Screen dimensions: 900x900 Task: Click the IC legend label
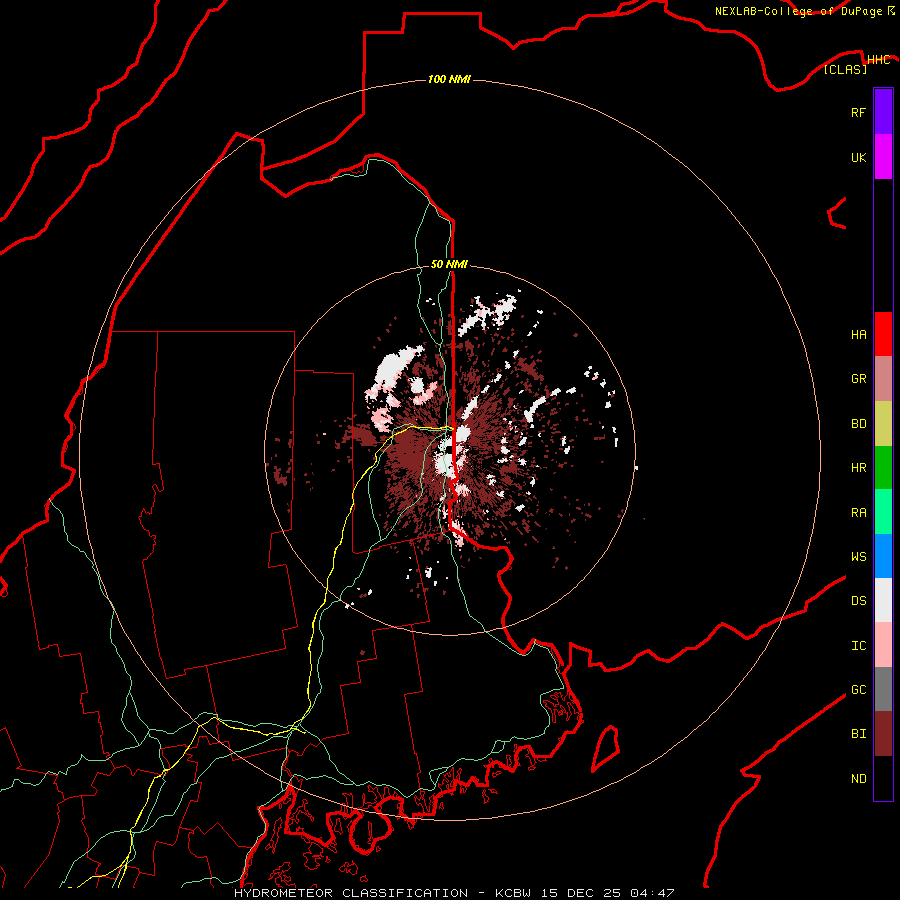tap(858, 646)
